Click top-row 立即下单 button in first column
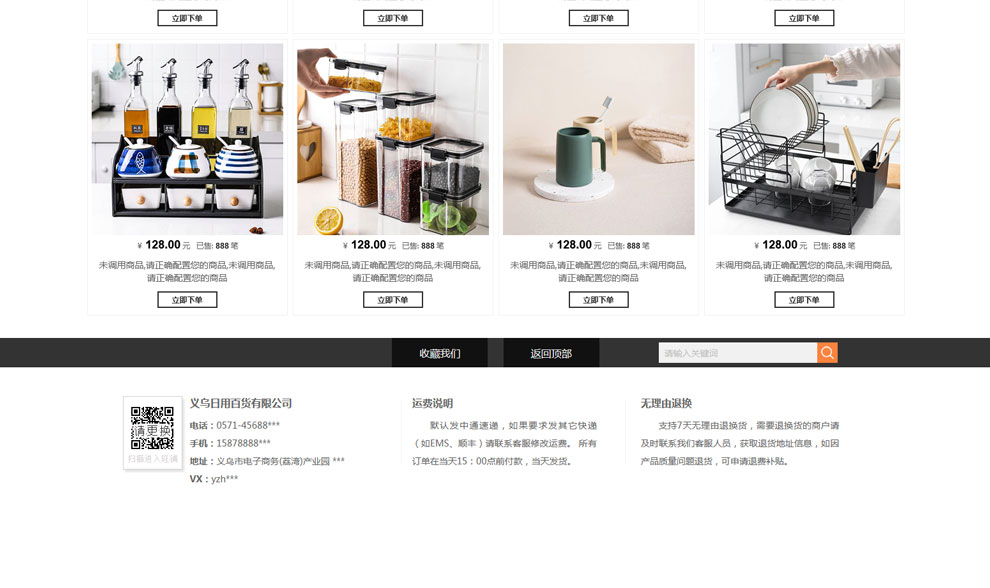The height and width of the screenshot is (588, 990). point(188,18)
